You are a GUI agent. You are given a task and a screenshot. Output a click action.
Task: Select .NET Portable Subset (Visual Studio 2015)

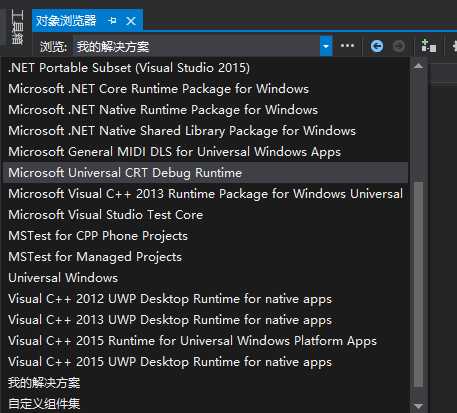pos(205,68)
